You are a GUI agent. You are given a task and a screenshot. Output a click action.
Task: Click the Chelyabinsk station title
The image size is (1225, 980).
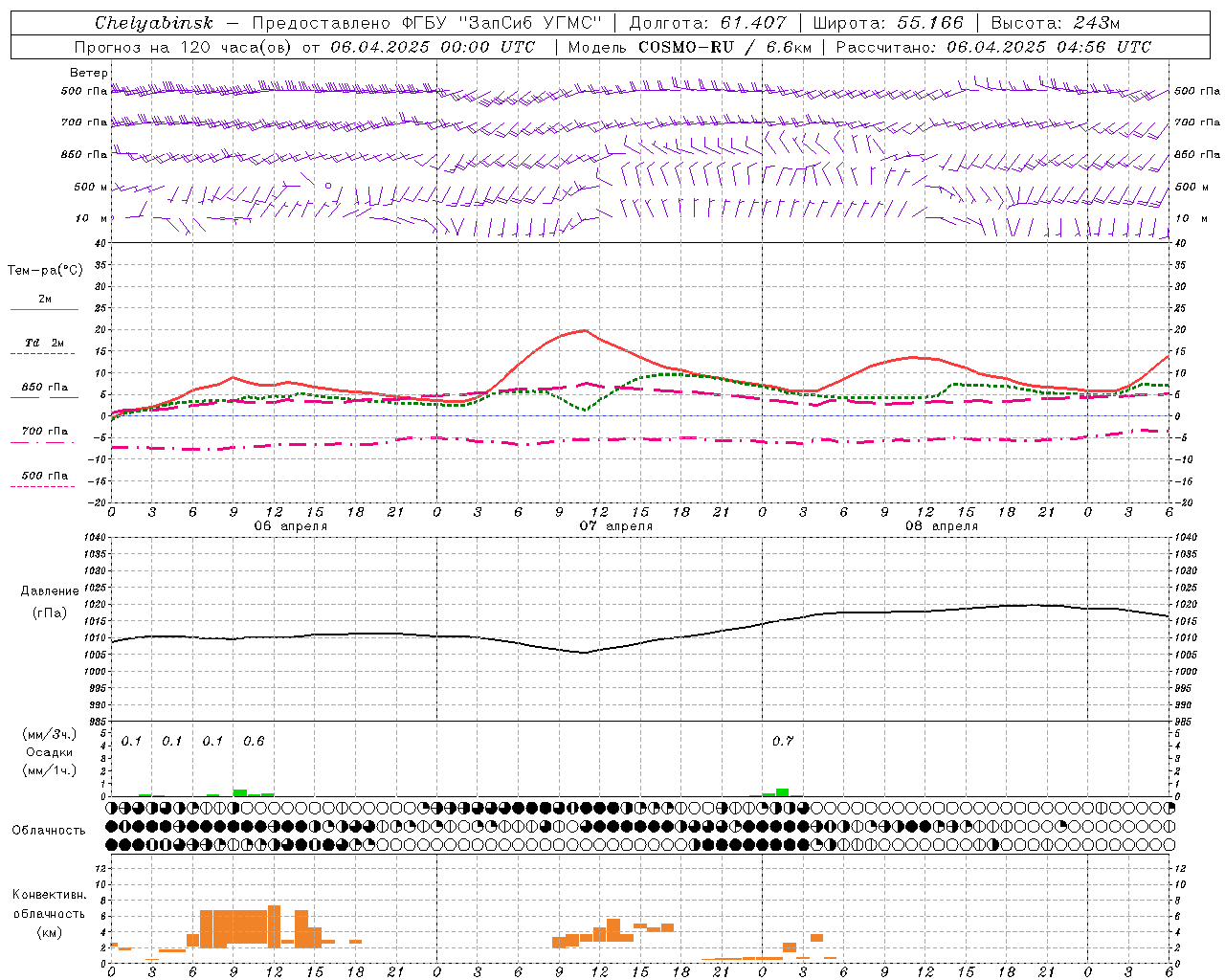pyautogui.click(x=154, y=23)
